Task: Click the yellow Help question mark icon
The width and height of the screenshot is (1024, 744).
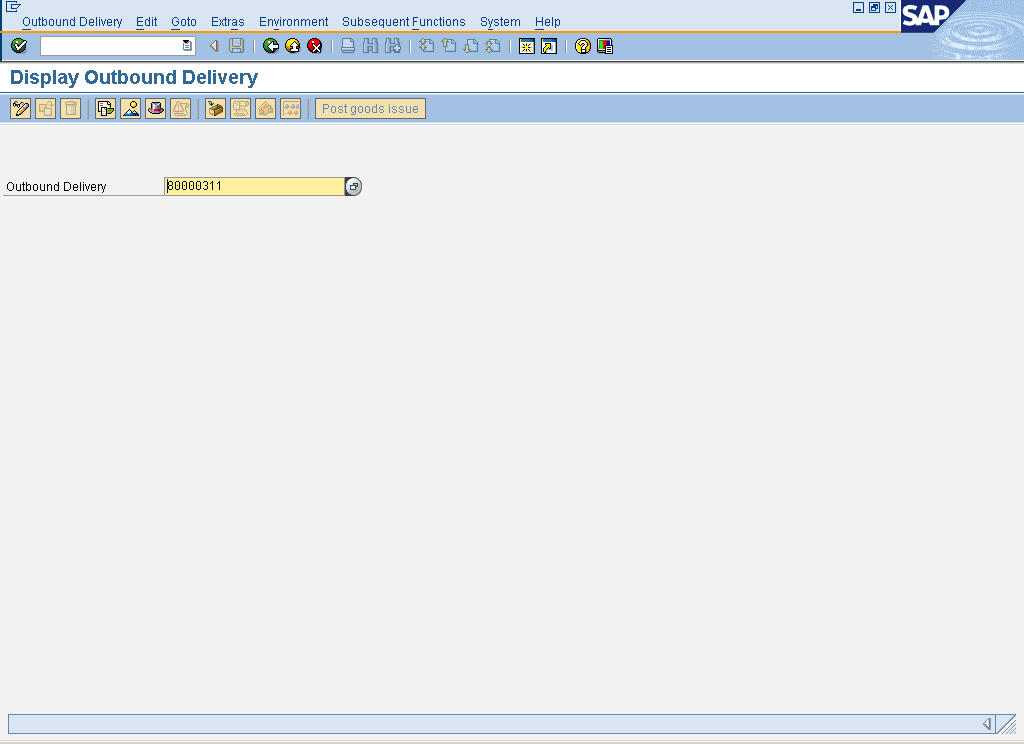Action: point(583,46)
